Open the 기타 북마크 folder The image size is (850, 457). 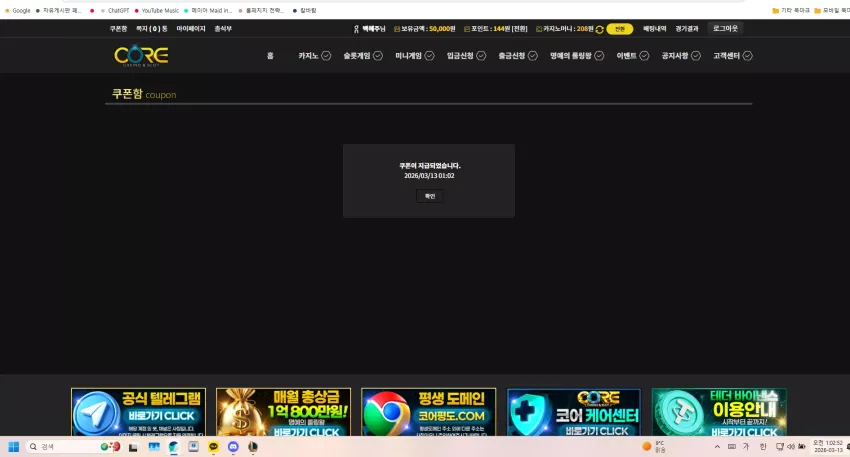click(x=791, y=10)
